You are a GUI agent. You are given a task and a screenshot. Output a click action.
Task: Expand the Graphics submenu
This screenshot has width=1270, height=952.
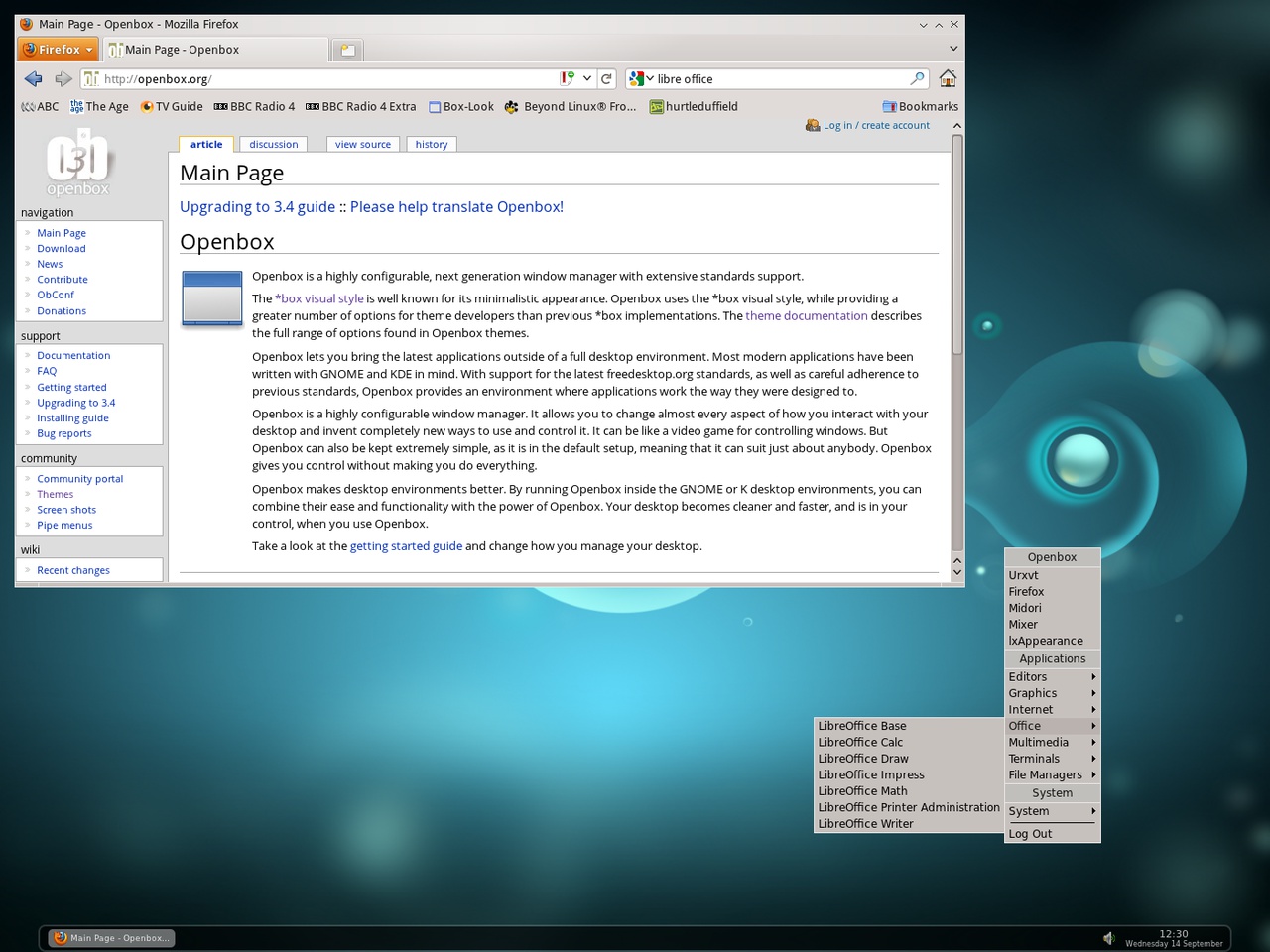[x=1053, y=693]
